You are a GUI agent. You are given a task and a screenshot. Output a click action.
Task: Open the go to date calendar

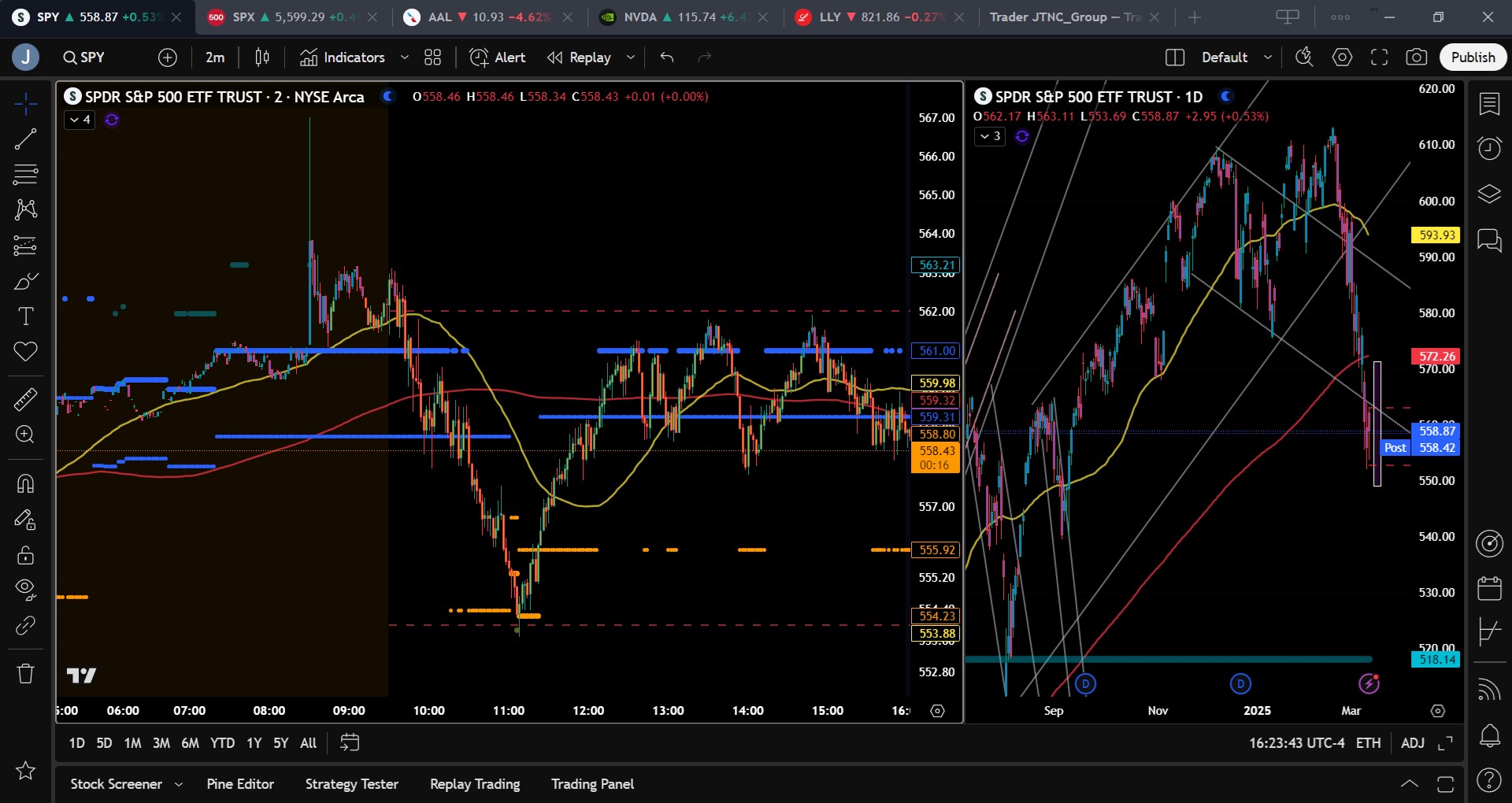pyautogui.click(x=350, y=742)
